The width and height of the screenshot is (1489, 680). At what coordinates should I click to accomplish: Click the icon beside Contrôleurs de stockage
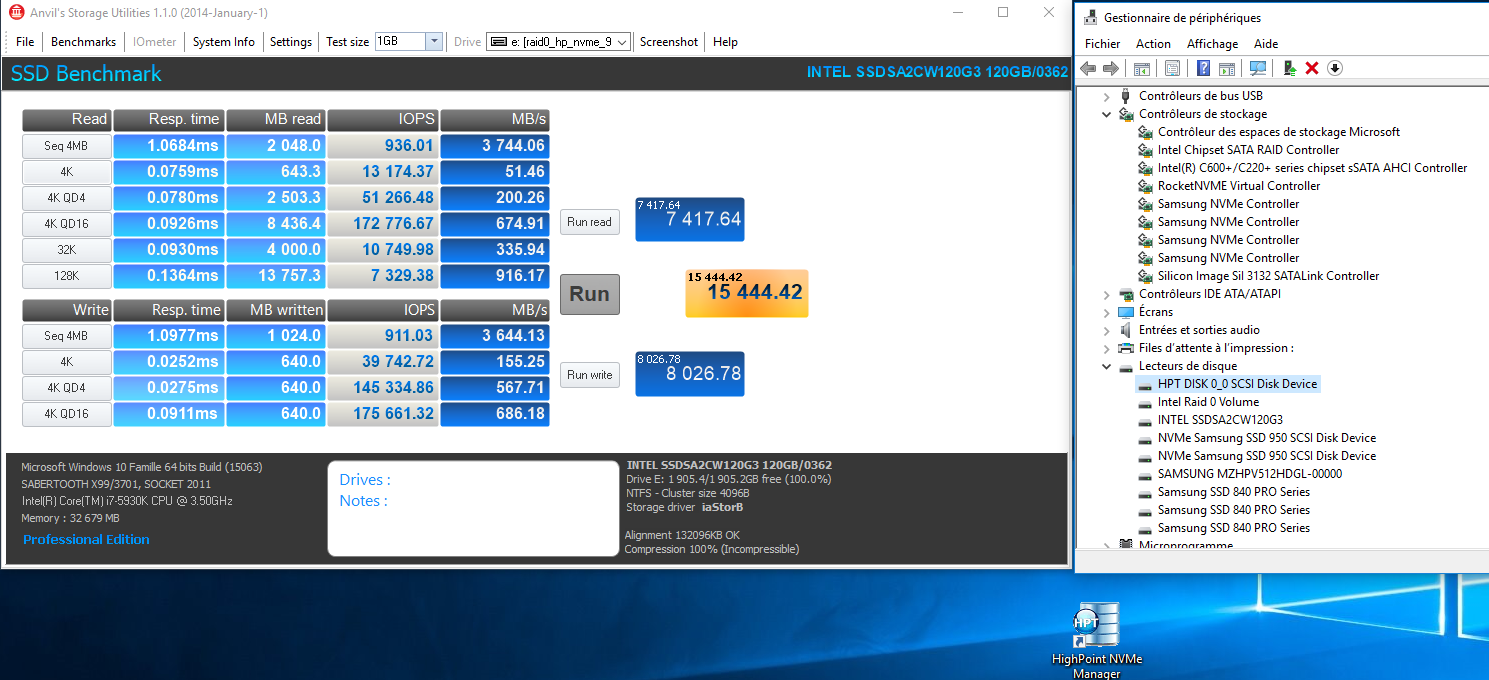pos(1126,114)
